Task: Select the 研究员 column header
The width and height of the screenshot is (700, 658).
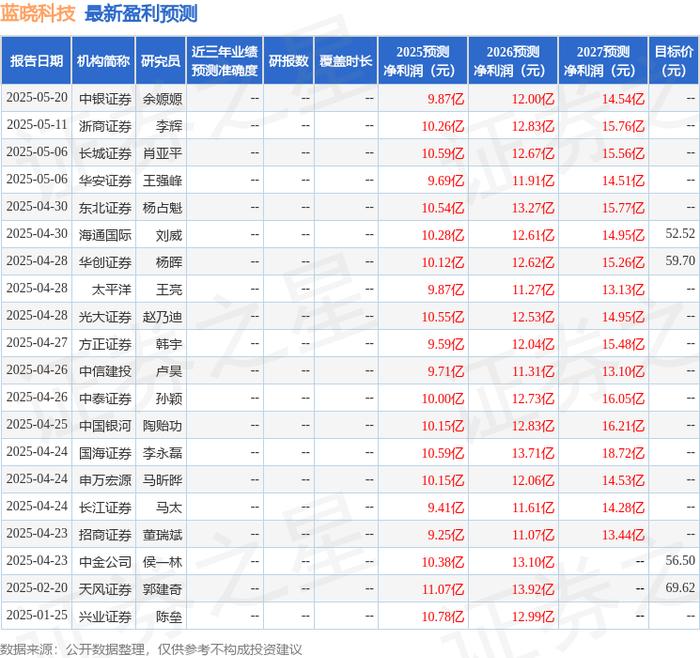Action: [161, 61]
